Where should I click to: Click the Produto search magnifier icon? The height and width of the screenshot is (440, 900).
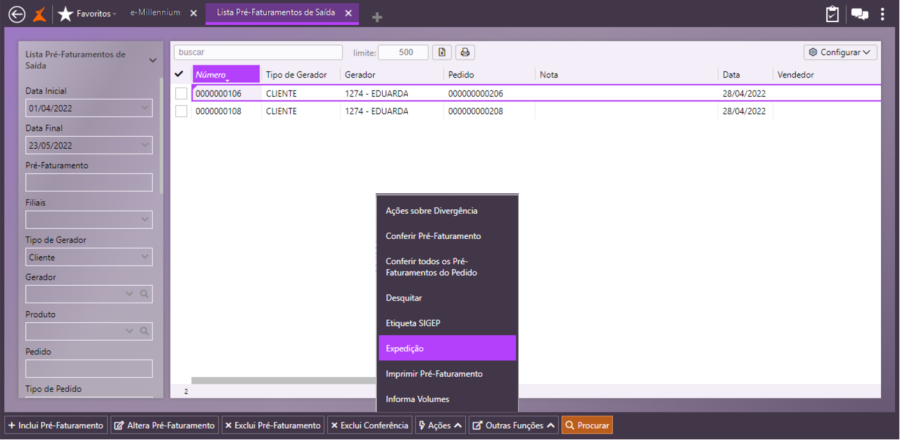pyautogui.click(x=144, y=331)
